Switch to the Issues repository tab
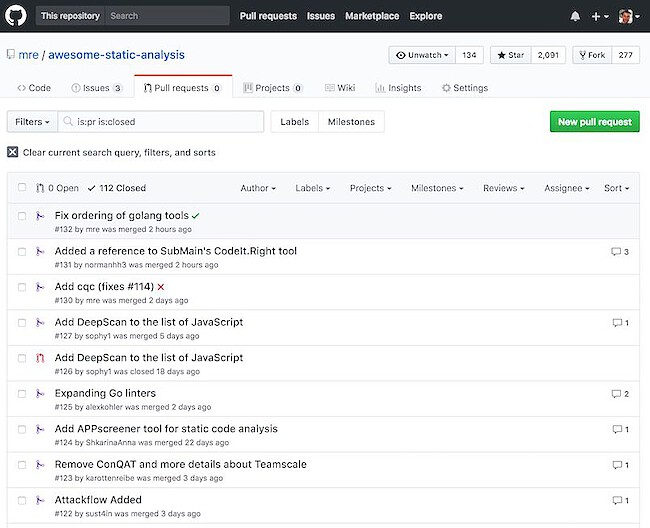Screen dimensions: 650x528 tap(97, 88)
